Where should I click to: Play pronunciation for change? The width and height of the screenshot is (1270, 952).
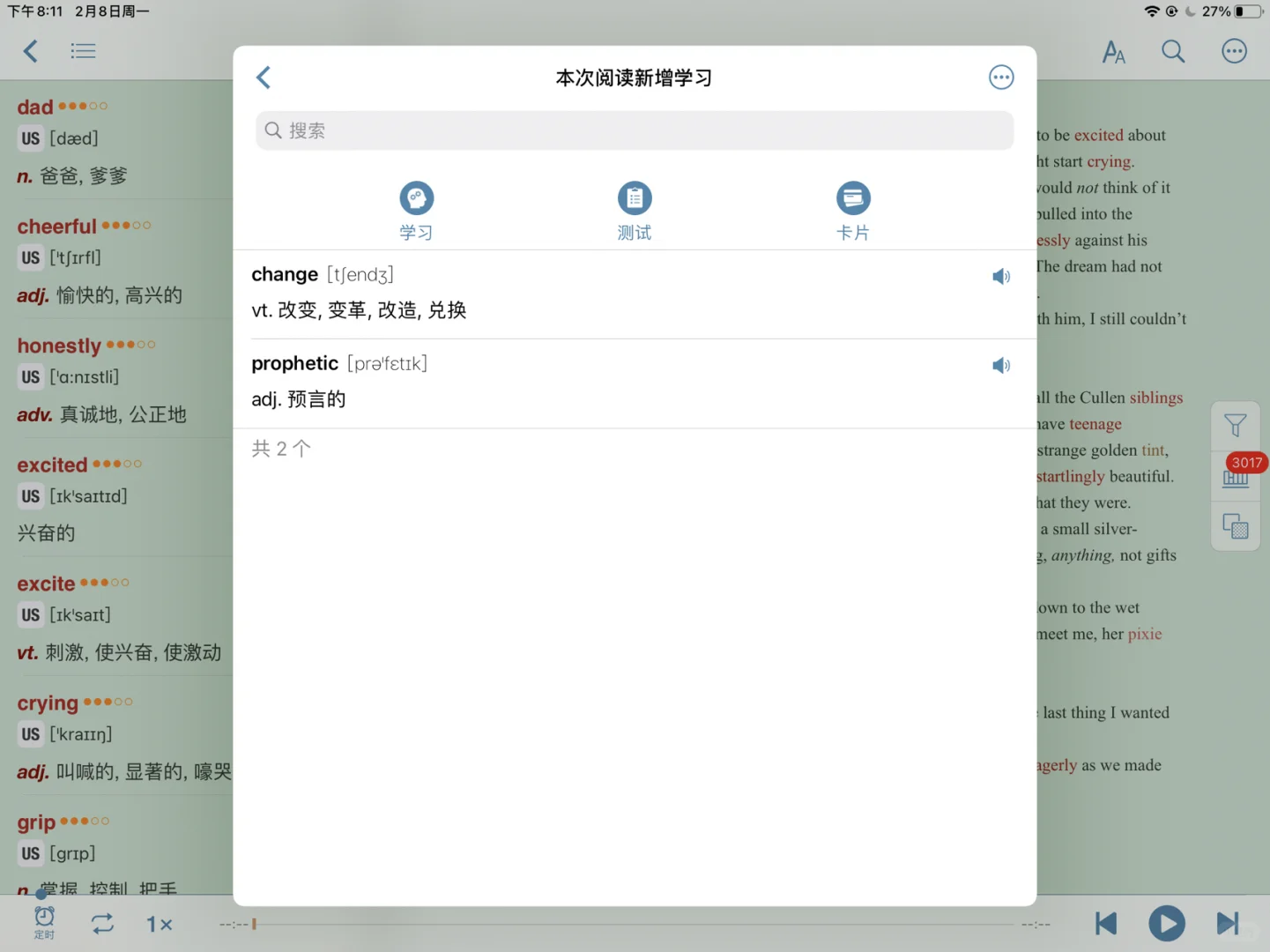(x=1001, y=277)
